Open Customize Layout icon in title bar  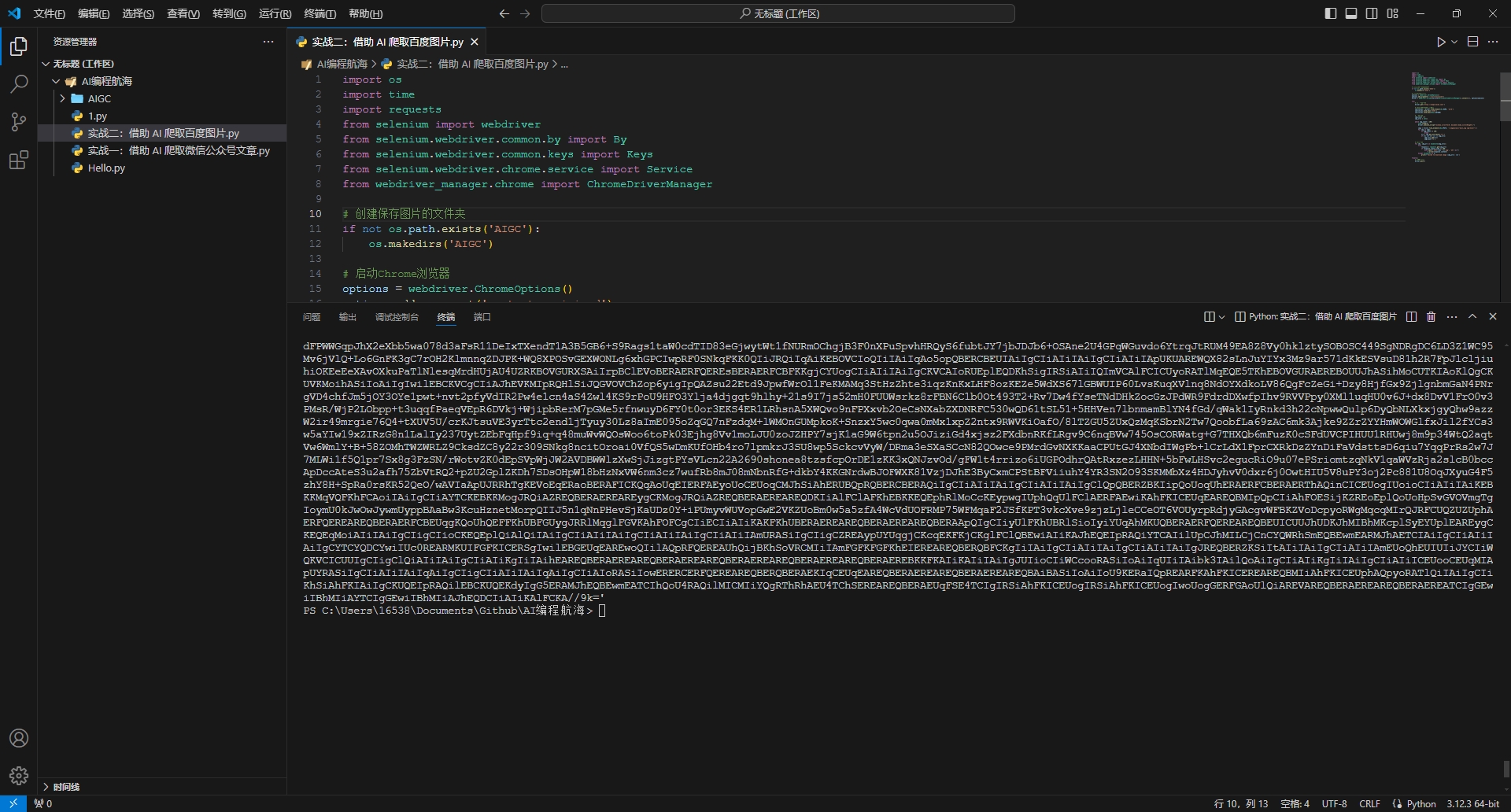1393,13
